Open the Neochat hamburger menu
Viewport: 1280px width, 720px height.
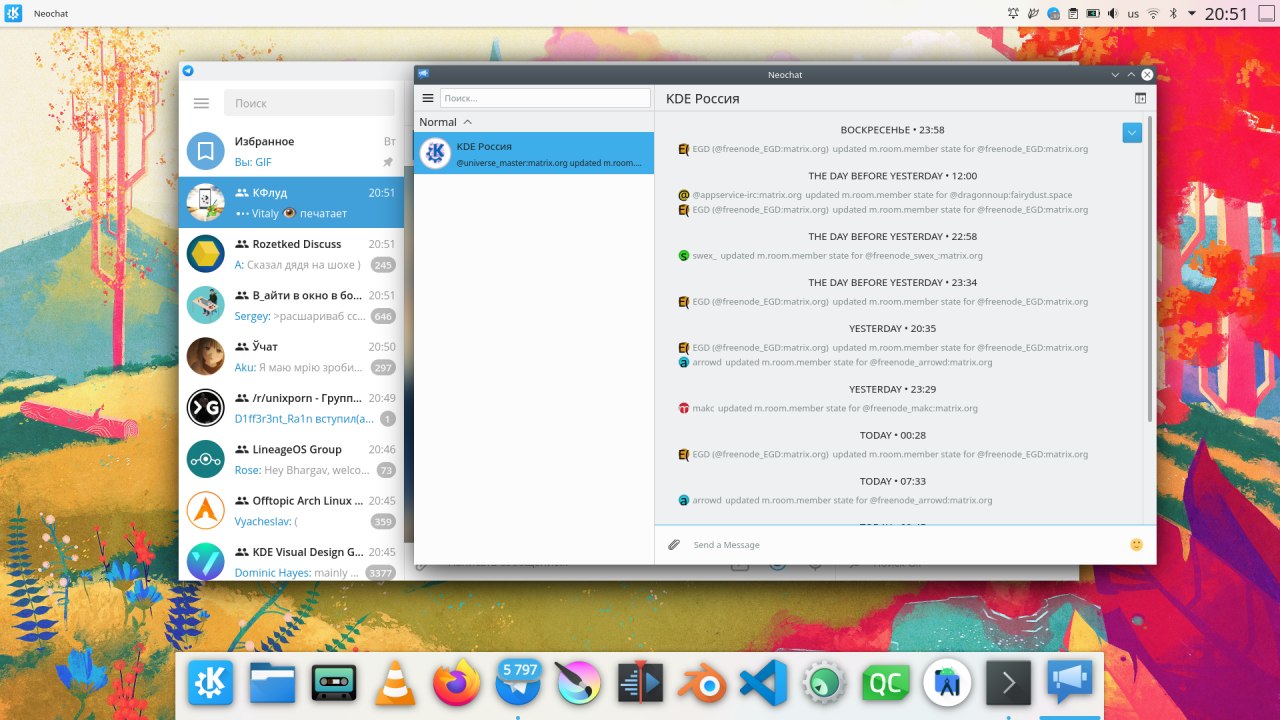428,98
